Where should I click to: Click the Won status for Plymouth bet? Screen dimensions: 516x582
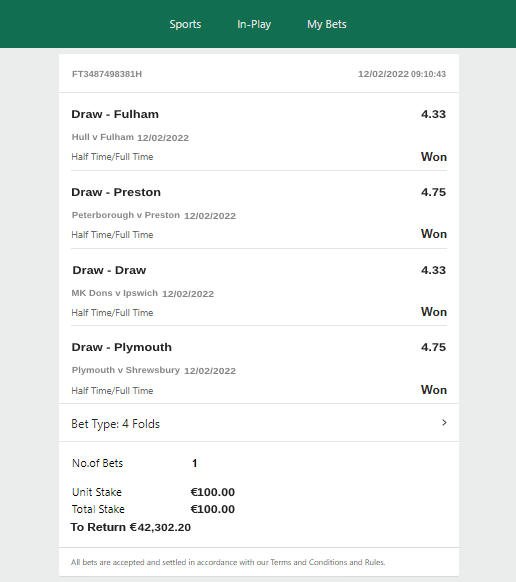click(434, 390)
